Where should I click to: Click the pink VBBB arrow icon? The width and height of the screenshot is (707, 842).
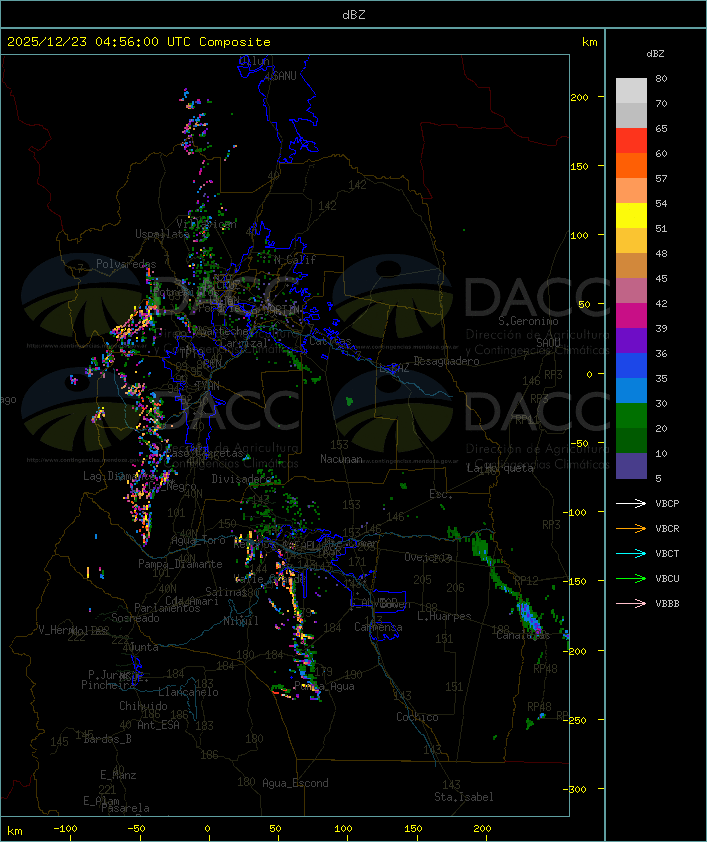point(631,604)
